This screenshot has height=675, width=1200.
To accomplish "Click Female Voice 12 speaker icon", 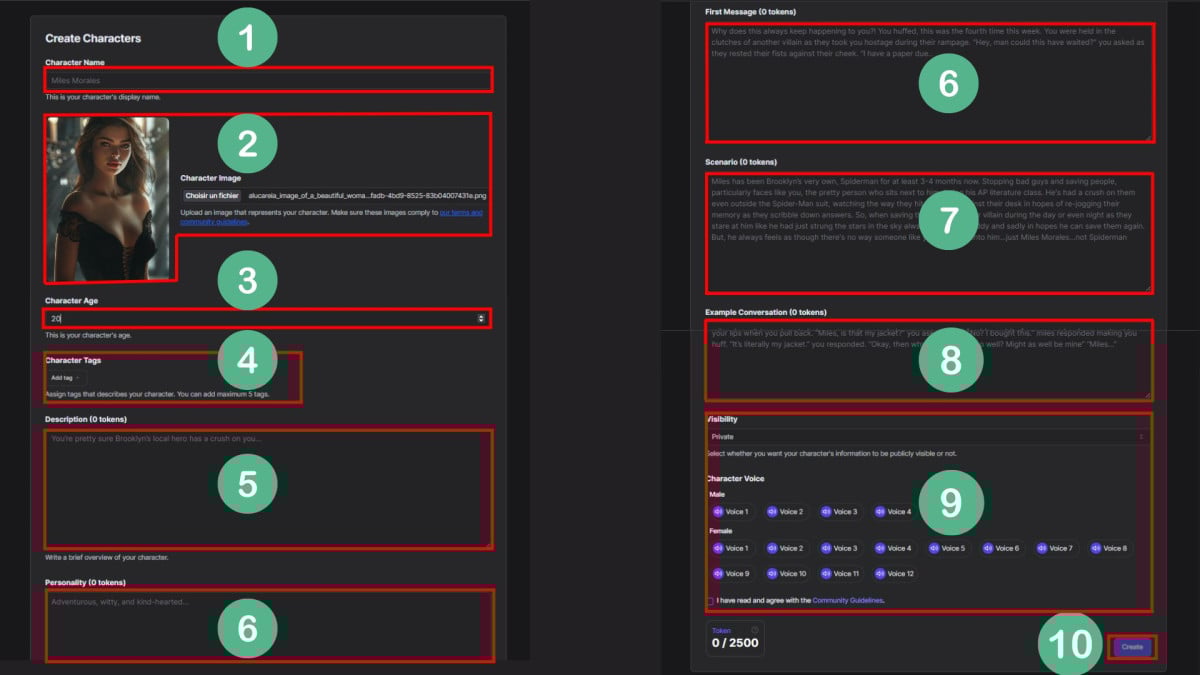I will click(x=880, y=574).
